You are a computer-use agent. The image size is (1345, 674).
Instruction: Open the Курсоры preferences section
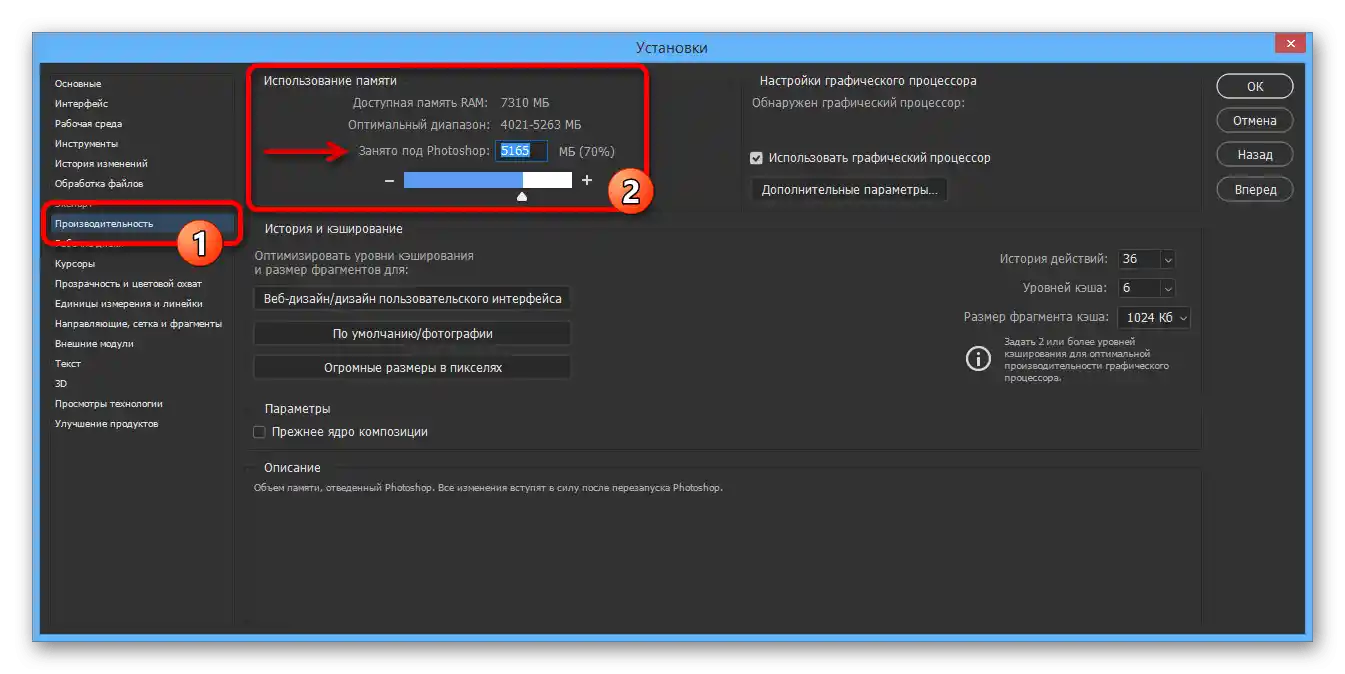point(75,264)
